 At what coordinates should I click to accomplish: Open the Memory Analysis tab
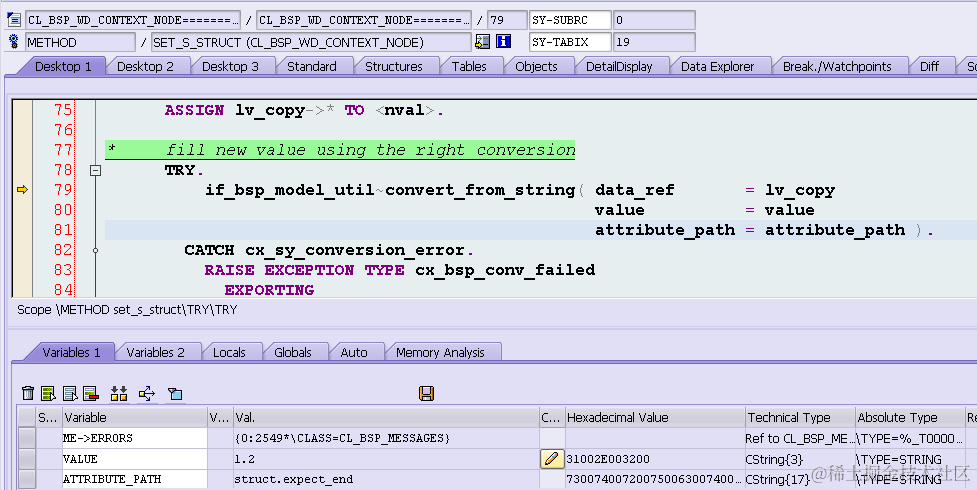click(440, 352)
